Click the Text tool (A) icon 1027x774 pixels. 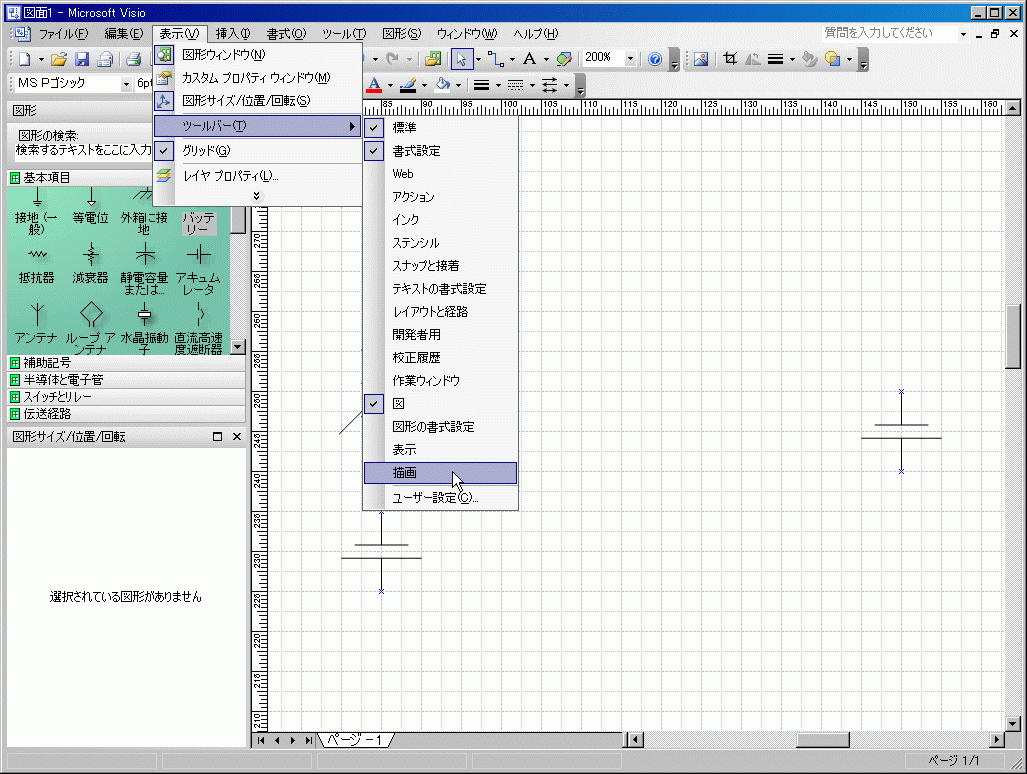click(529, 59)
